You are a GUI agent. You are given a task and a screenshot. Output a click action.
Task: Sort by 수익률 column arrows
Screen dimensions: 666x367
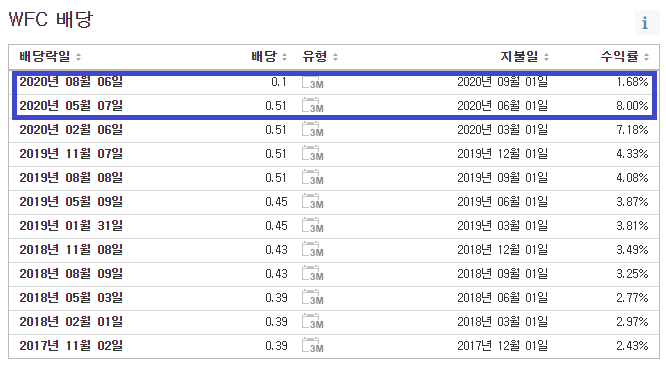click(646, 57)
